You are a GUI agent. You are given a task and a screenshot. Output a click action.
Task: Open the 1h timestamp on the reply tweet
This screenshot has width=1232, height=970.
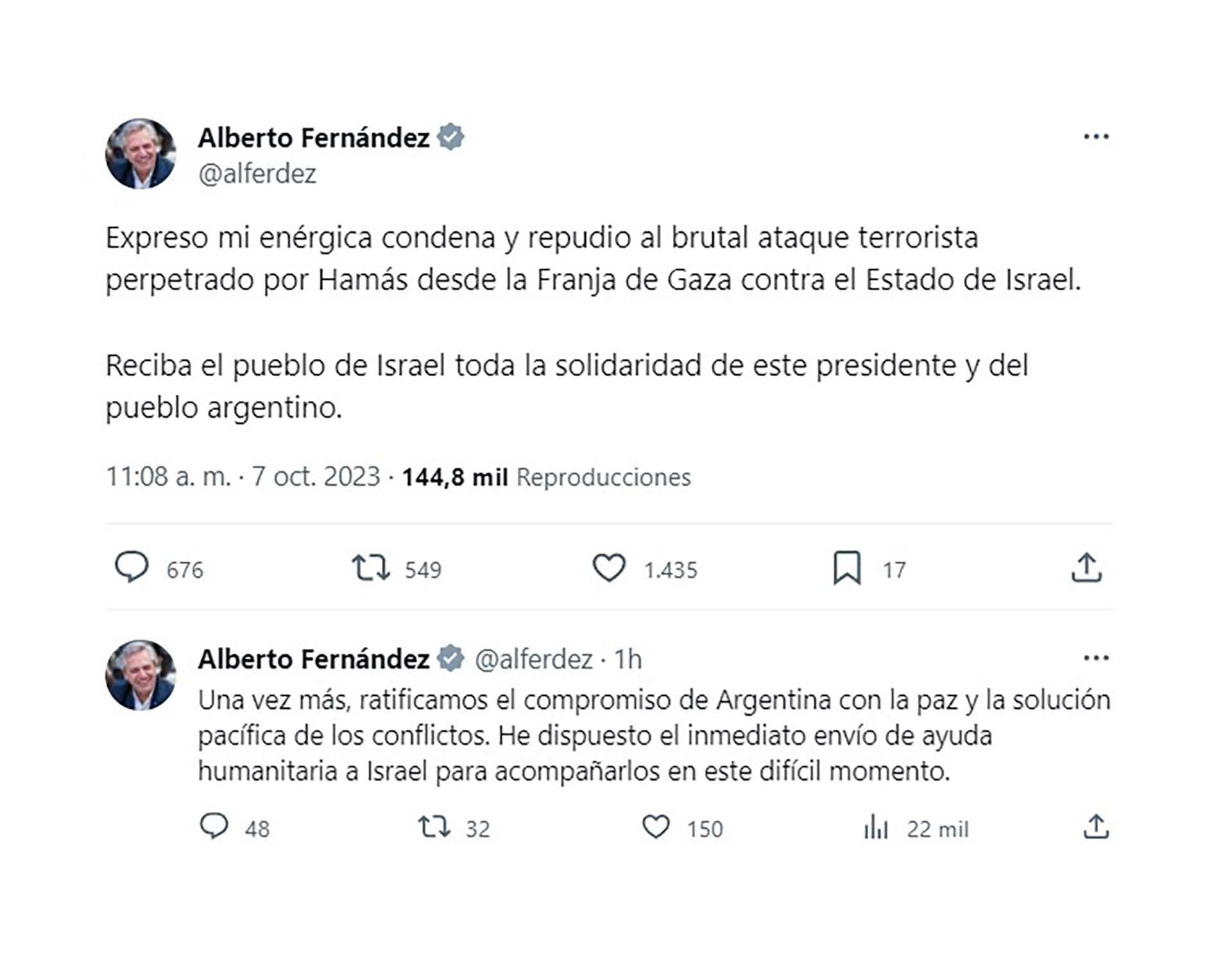(x=628, y=659)
